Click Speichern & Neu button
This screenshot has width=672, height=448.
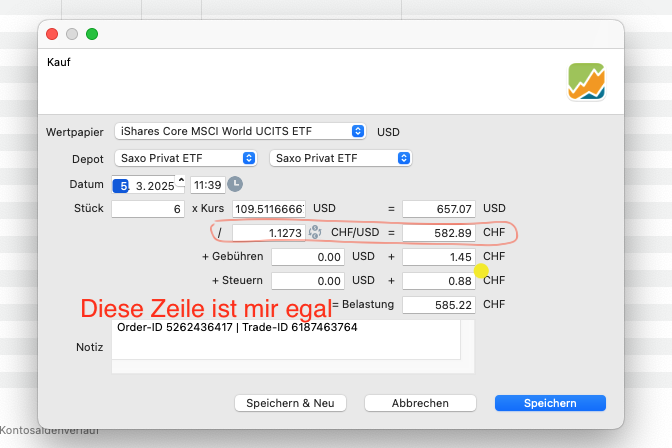(290, 403)
